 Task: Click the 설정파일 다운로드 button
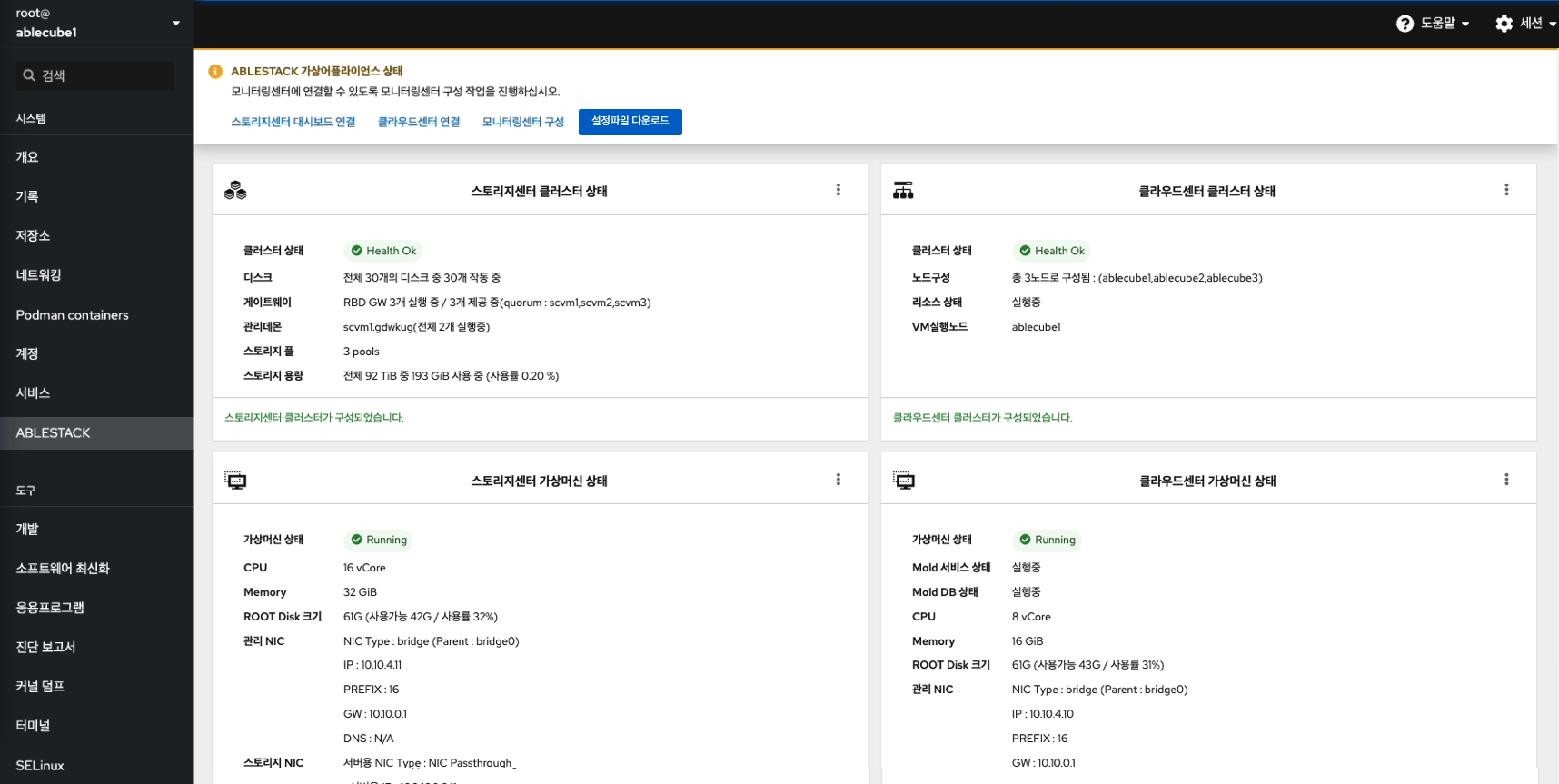(630, 122)
